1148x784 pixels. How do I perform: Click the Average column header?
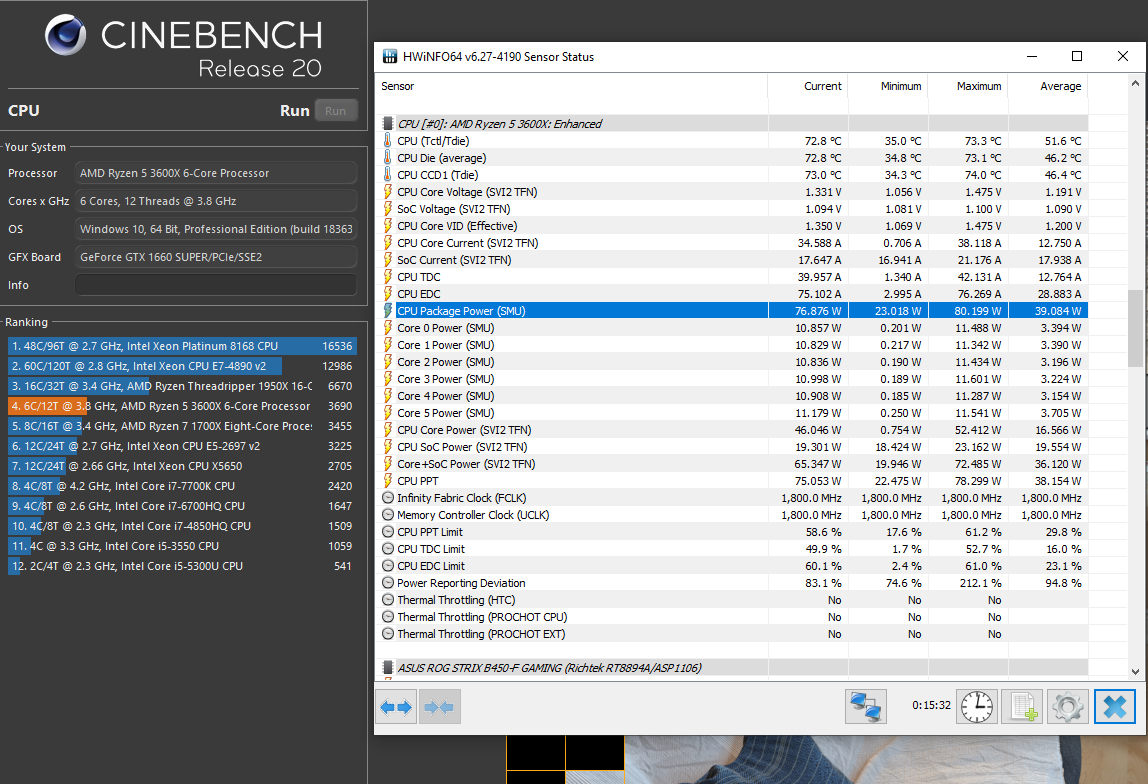(x=1060, y=86)
